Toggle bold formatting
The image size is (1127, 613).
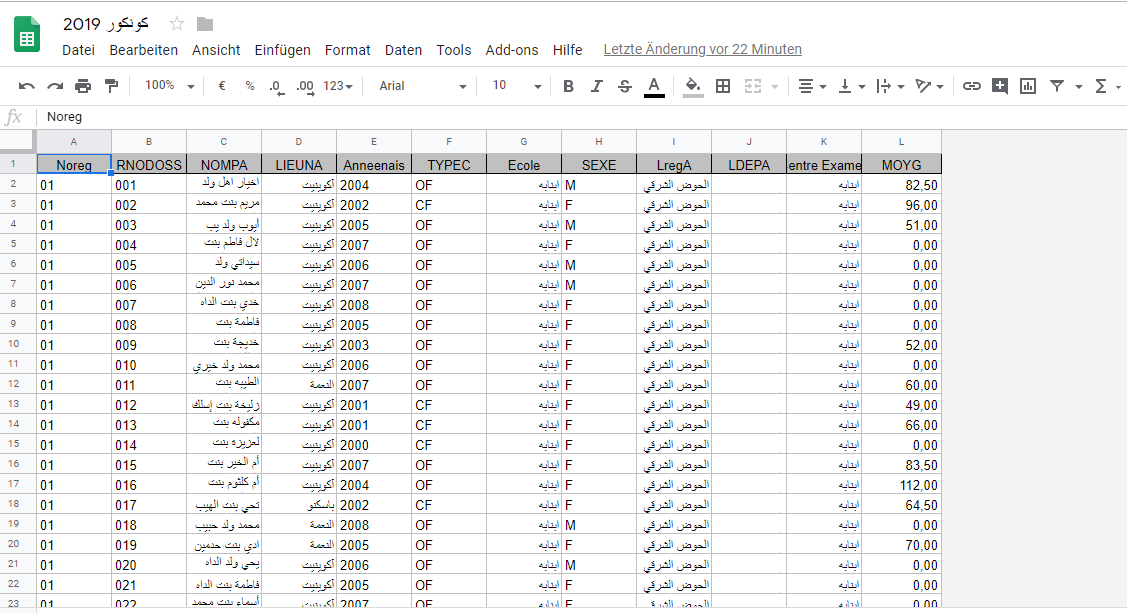(x=568, y=87)
